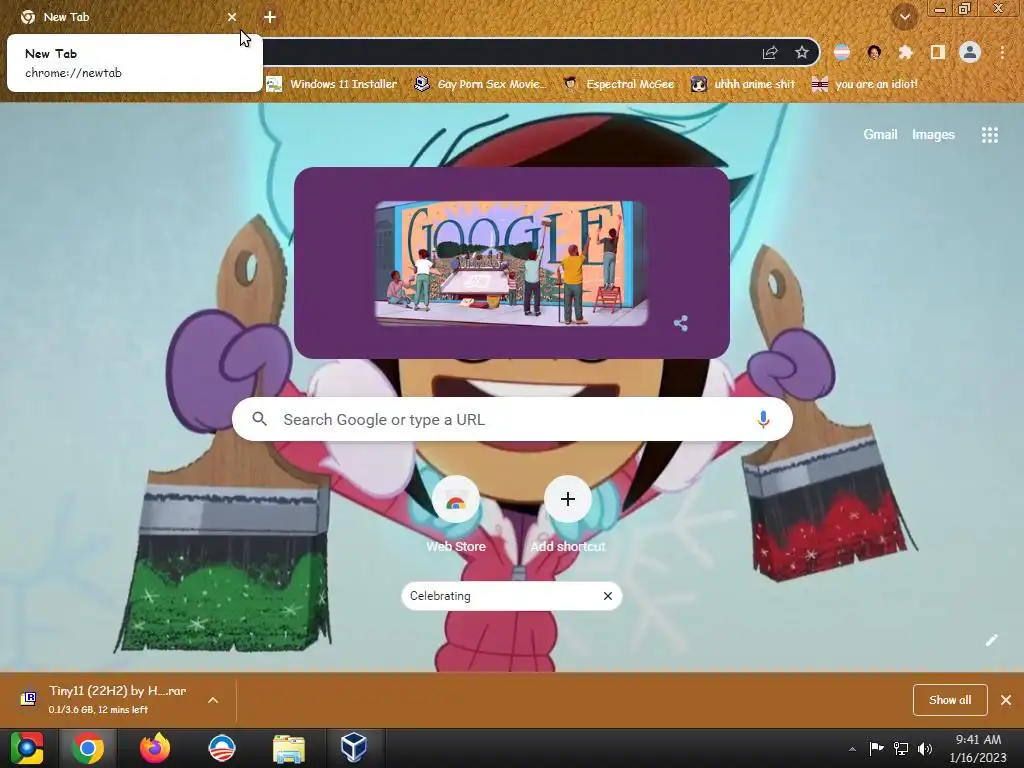Open the Obama logo taskbar app
The width and height of the screenshot is (1024, 768).
[222, 748]
